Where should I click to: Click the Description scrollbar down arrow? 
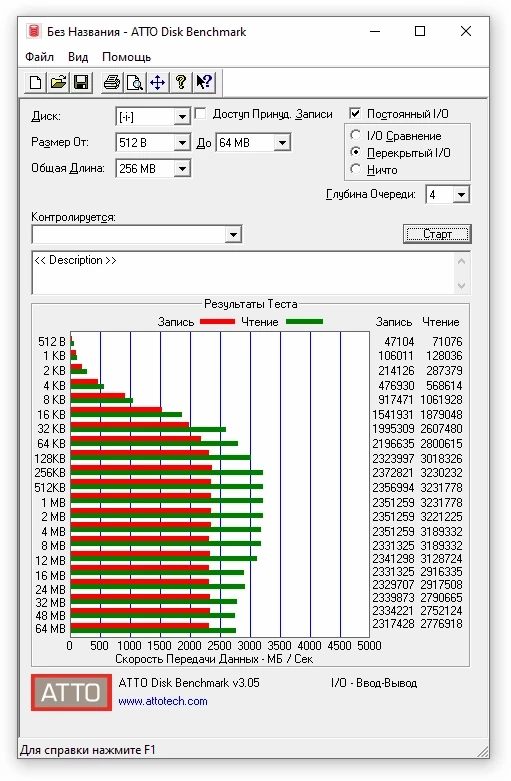coord(461,286)
